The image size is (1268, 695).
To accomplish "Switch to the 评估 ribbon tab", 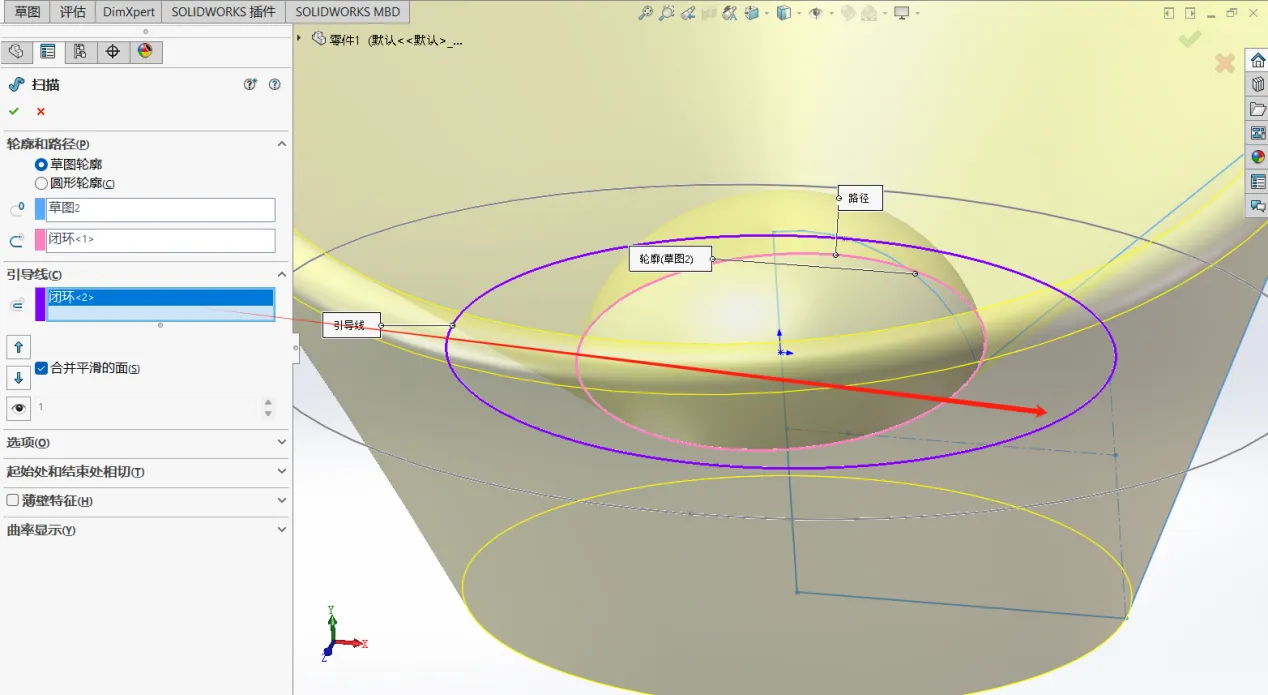I will click(x=73, y=12).
